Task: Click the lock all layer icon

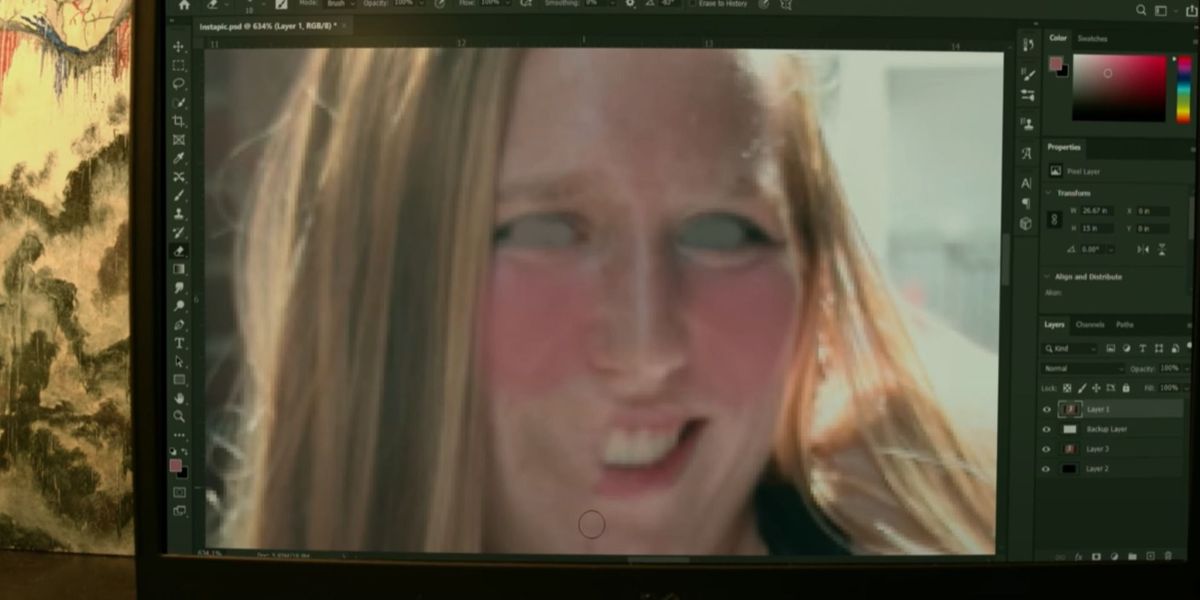Action: 1126,388
